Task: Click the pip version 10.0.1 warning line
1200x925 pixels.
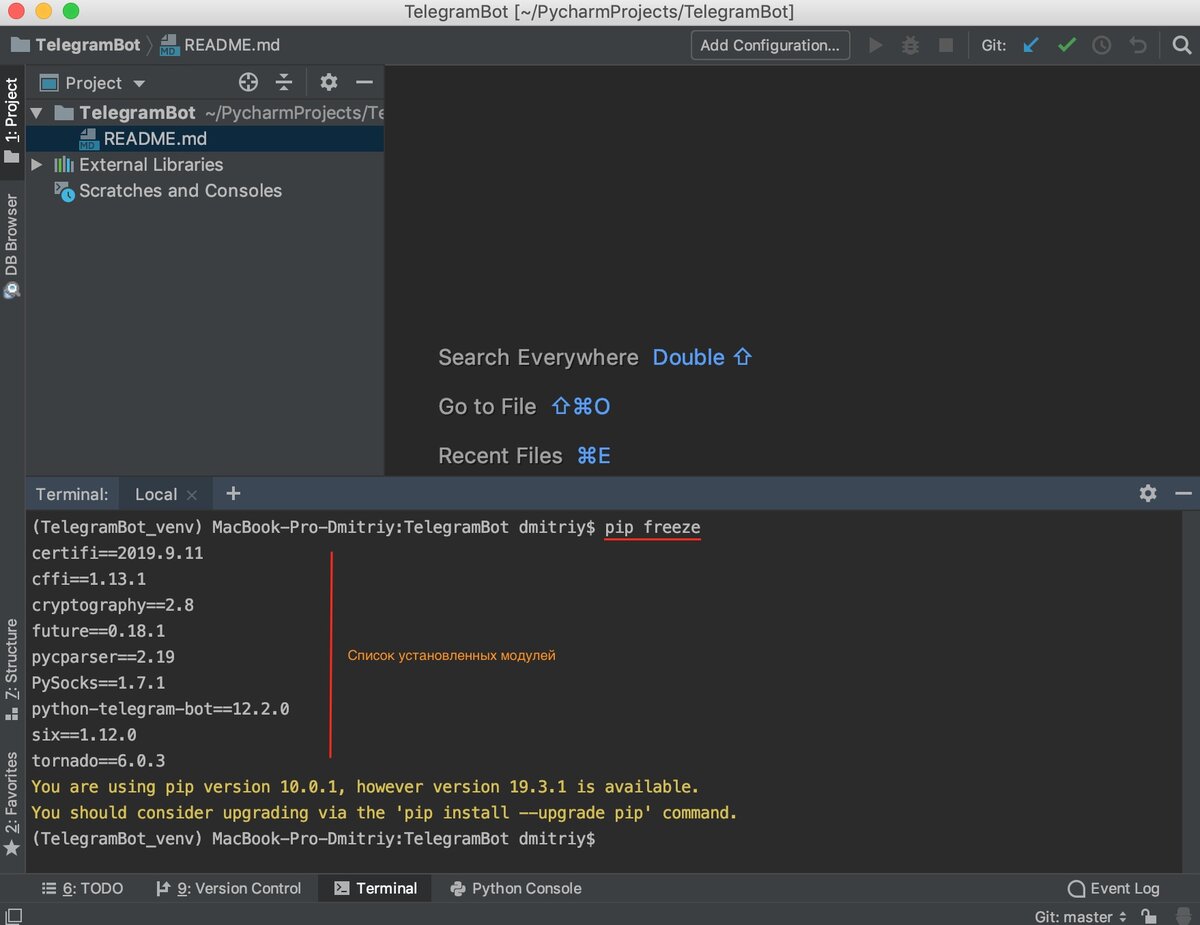Action: (365, 787)
